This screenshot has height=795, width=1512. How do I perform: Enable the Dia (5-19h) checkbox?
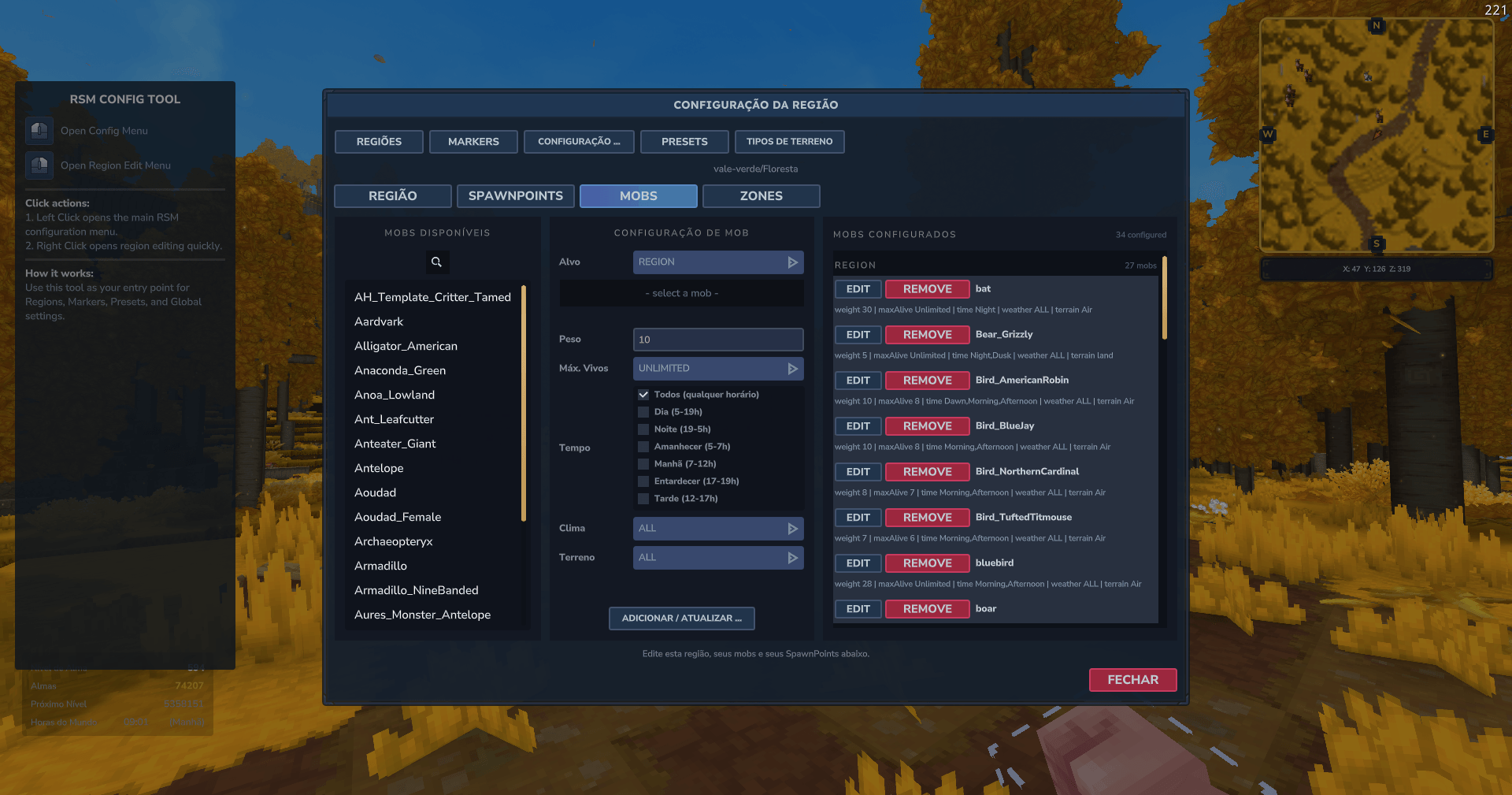tap(643, 412)
